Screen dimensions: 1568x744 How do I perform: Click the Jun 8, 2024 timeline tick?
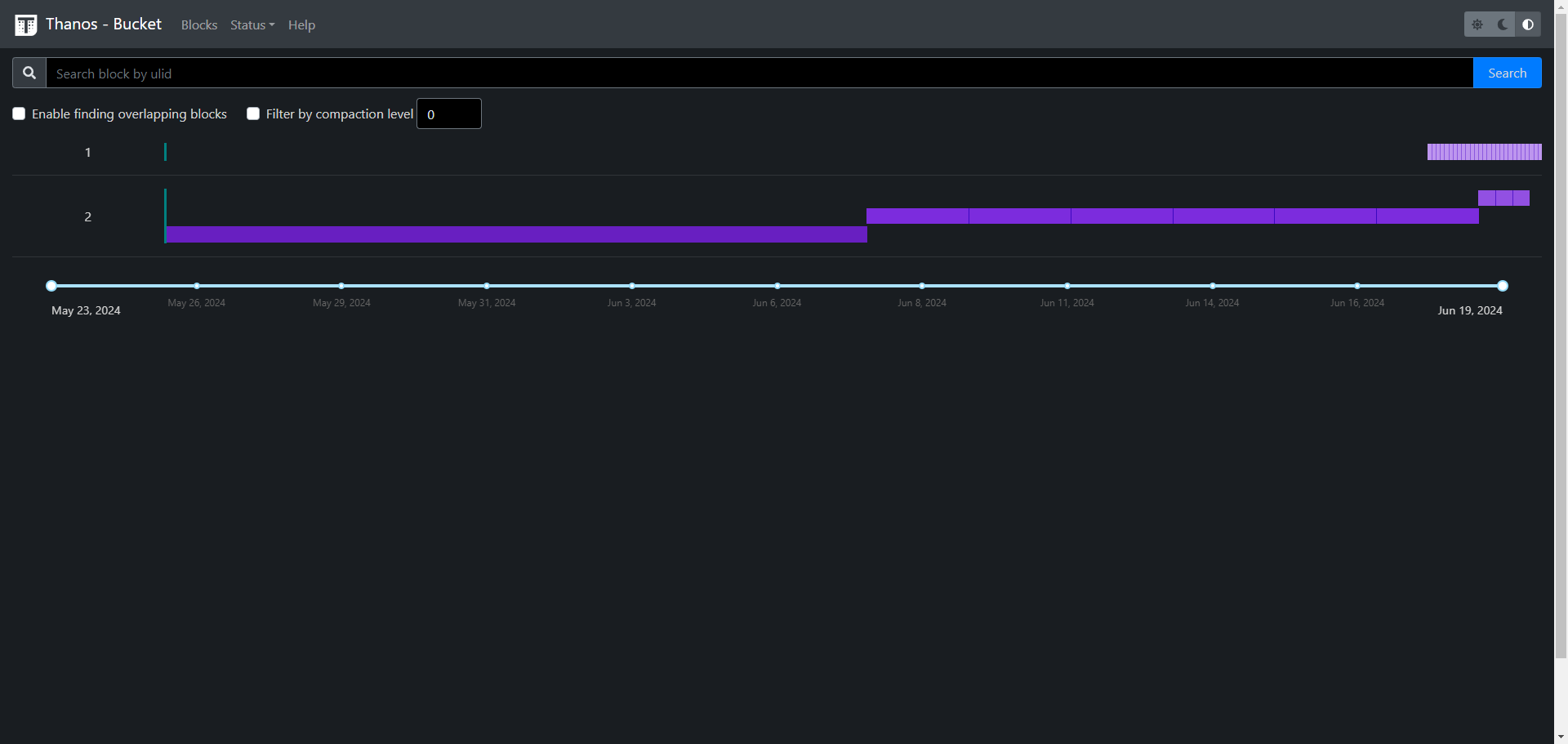tap(922, 286)
